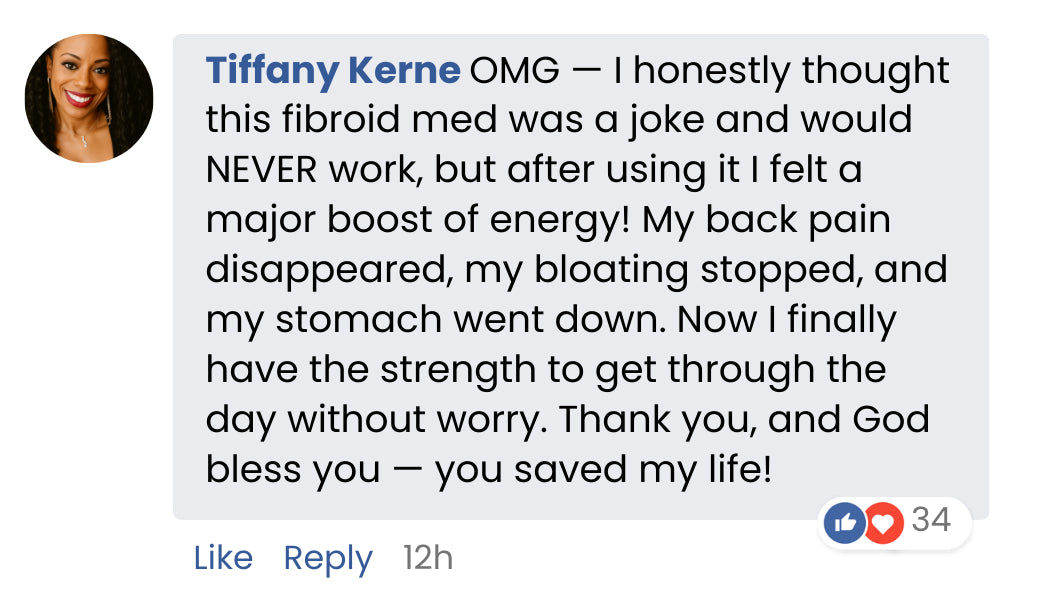Like Tiffany Kerne's comment

(x=223, y=558)
